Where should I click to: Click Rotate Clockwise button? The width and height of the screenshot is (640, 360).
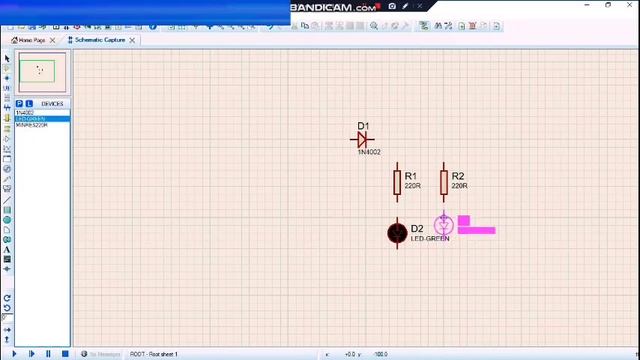[7, 298]
